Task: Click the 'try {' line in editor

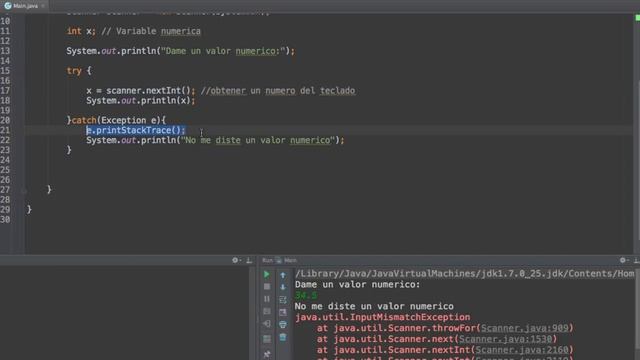Action: tap(79, 71)
